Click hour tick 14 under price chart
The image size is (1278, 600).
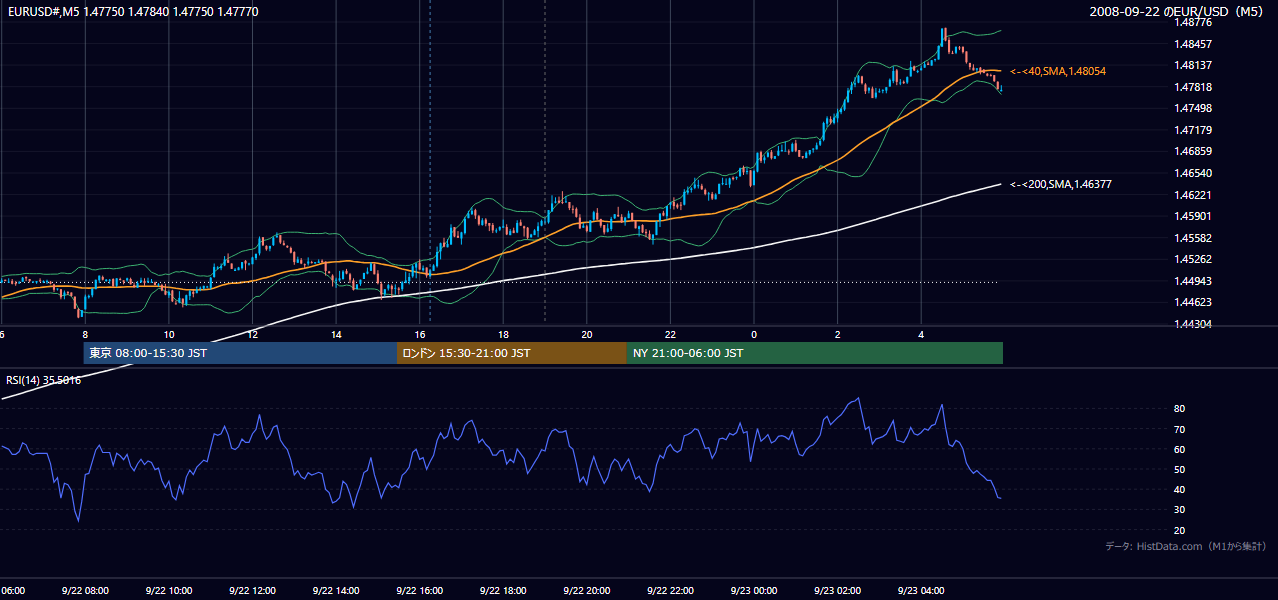click(337, 334)
